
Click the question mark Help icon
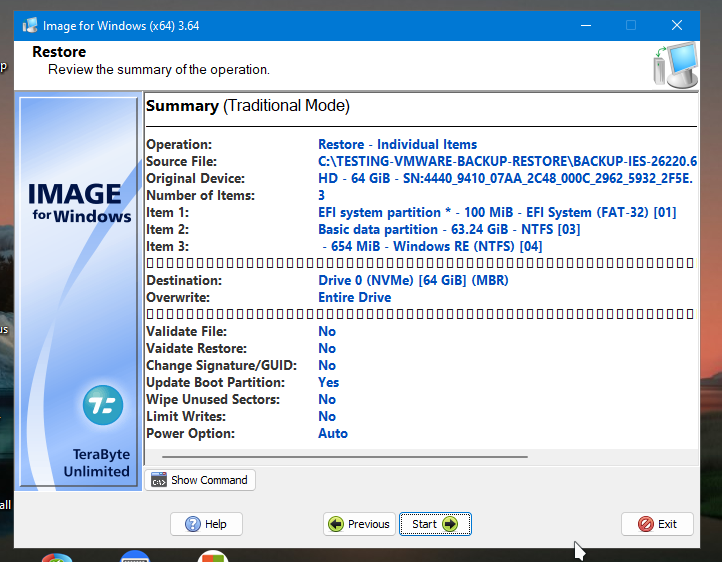[192, 524]
